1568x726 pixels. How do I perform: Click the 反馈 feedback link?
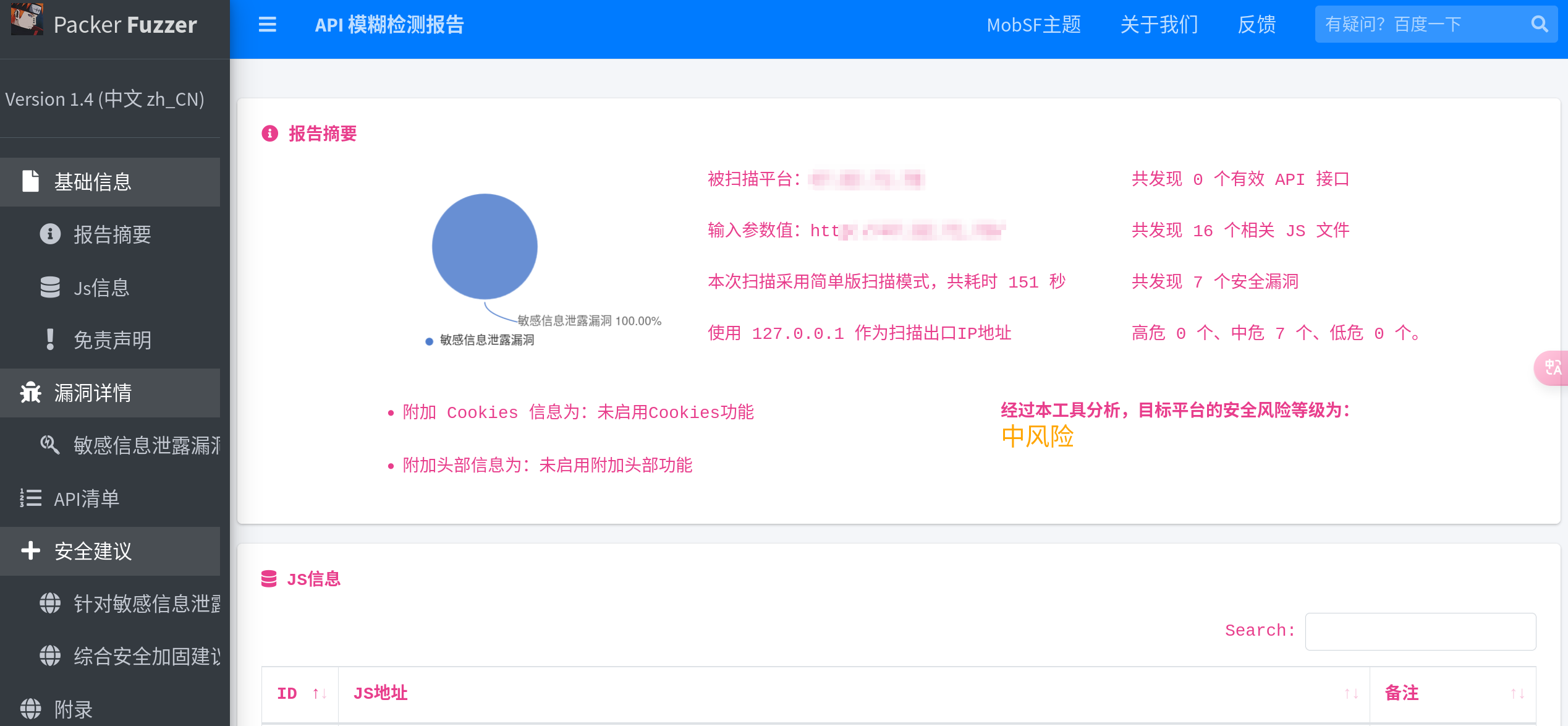click(x=1257, y=25)
